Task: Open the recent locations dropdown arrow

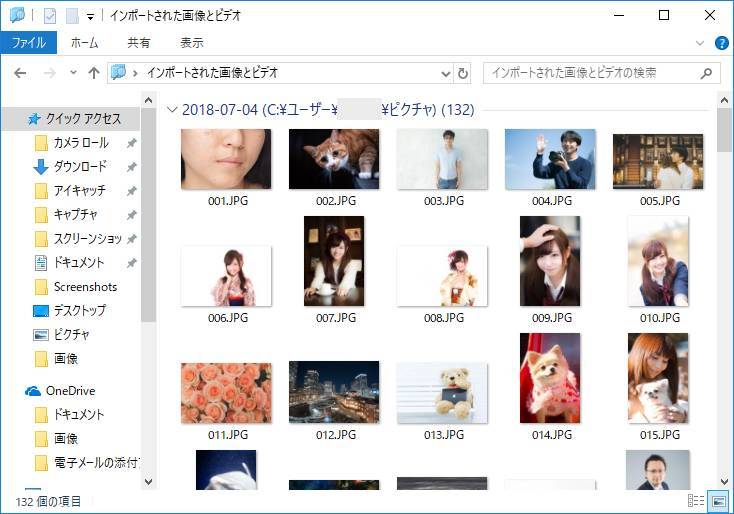Action: [x=73, y=73]
